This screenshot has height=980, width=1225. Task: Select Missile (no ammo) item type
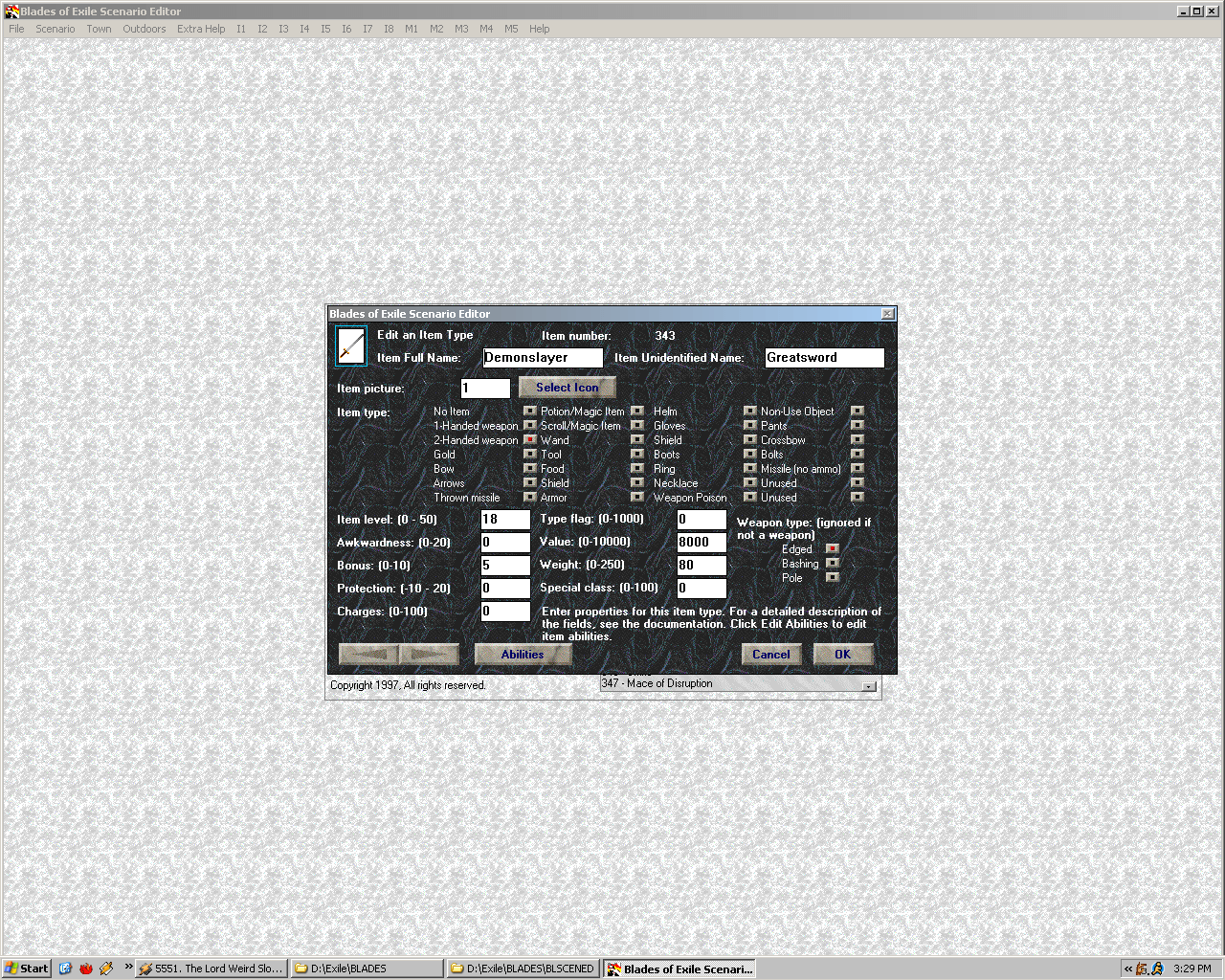[857, 469]
